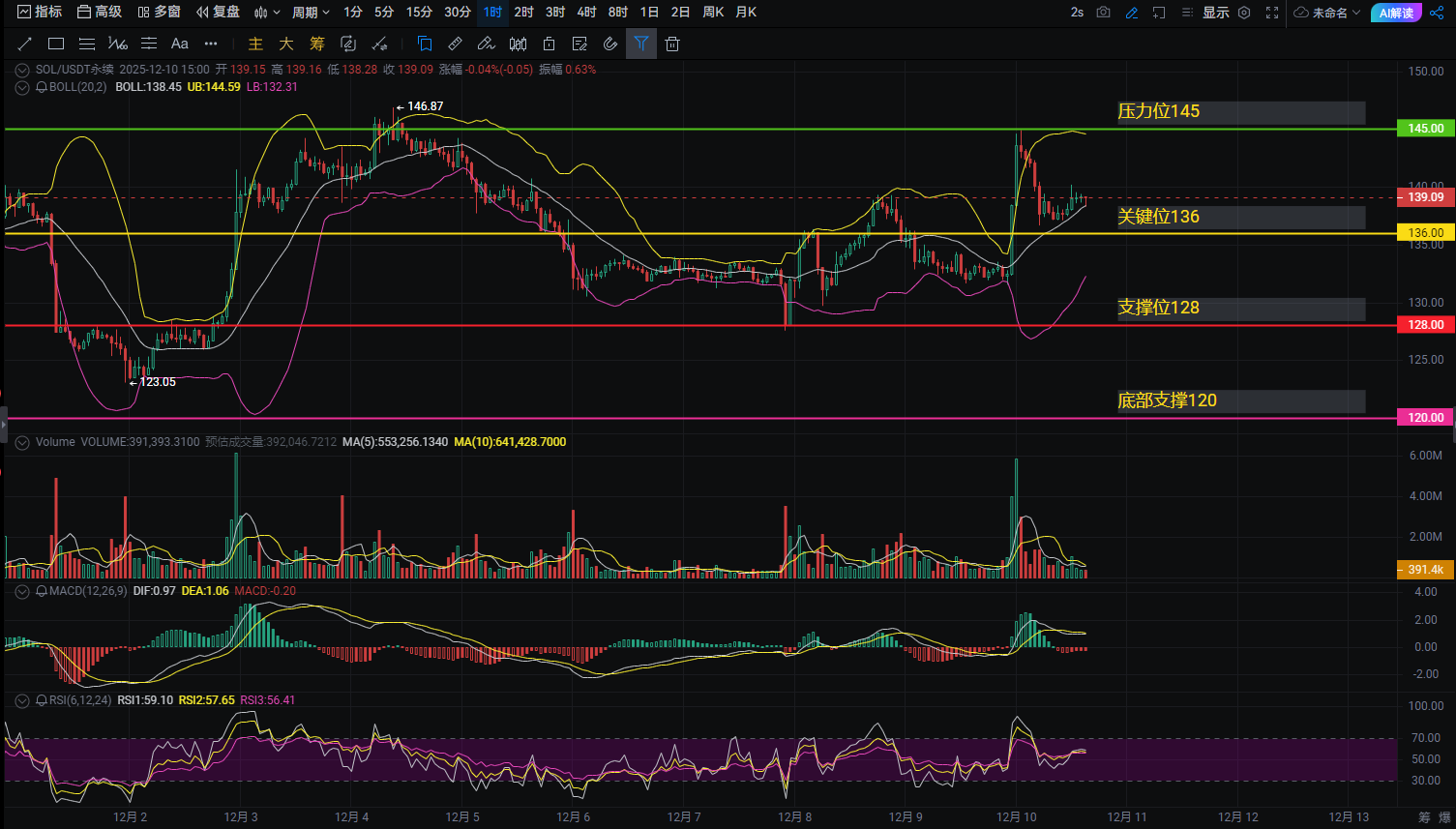Viewport: 1456px width, 829px height.
Task: Click the 压力位145 text annotation
Action: click(1158, 112)
